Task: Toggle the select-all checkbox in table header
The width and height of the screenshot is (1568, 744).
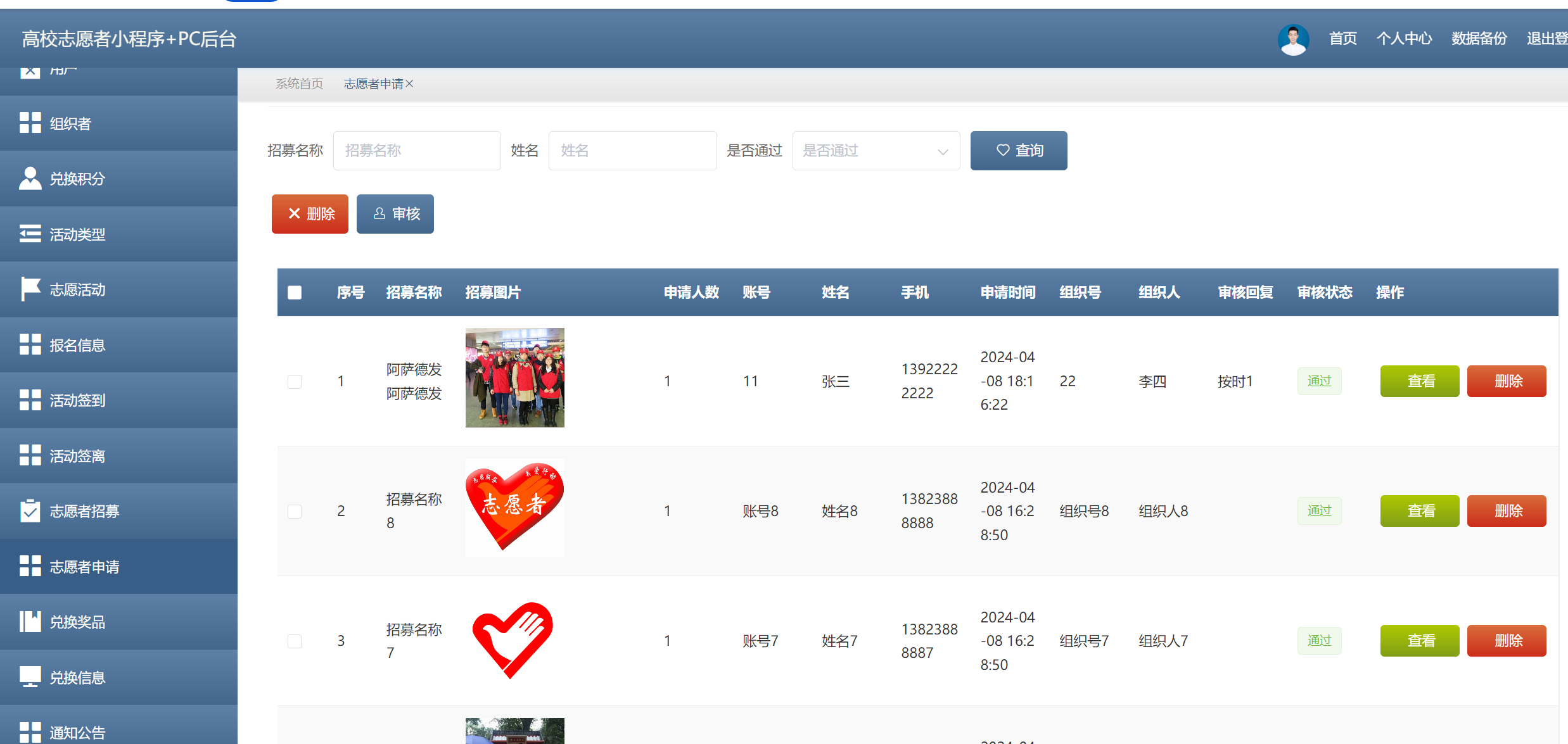Action: tap(295, 293)
